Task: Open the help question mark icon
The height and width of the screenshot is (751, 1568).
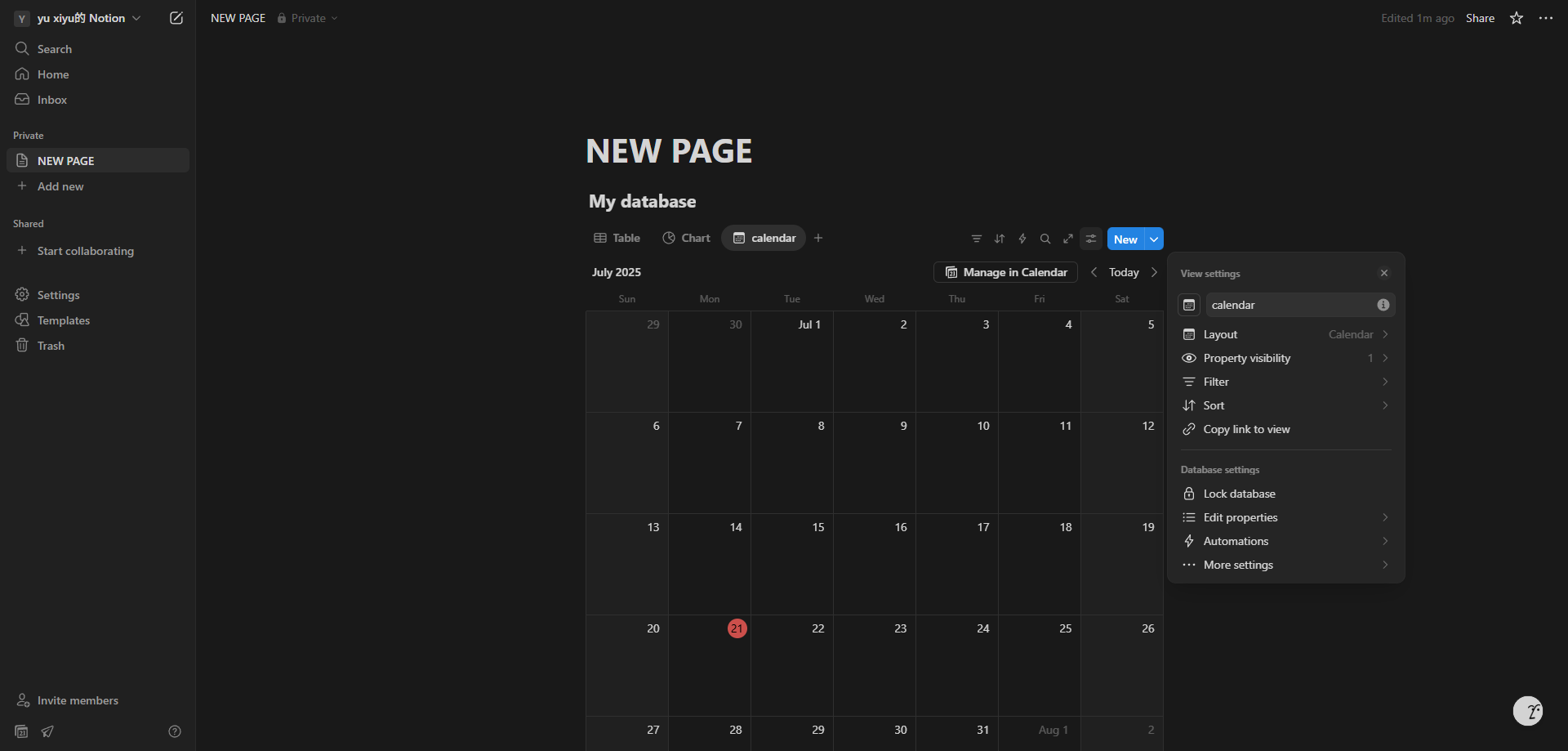Action: click(175, 731)
